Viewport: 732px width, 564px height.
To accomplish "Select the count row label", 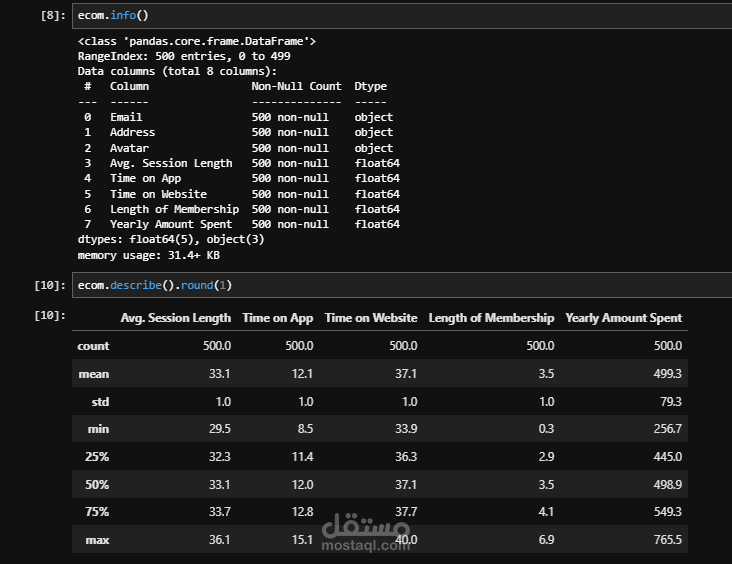I will point(93,346).
